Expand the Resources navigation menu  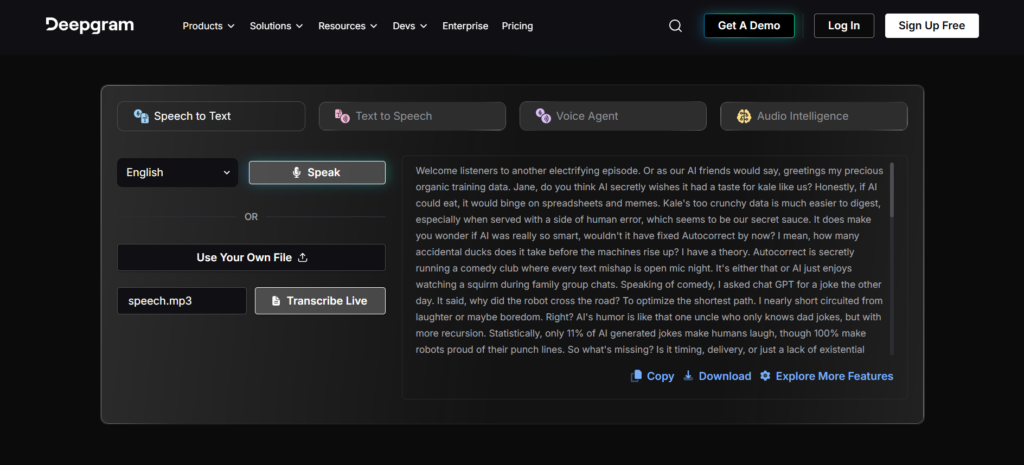pos(348,26)
